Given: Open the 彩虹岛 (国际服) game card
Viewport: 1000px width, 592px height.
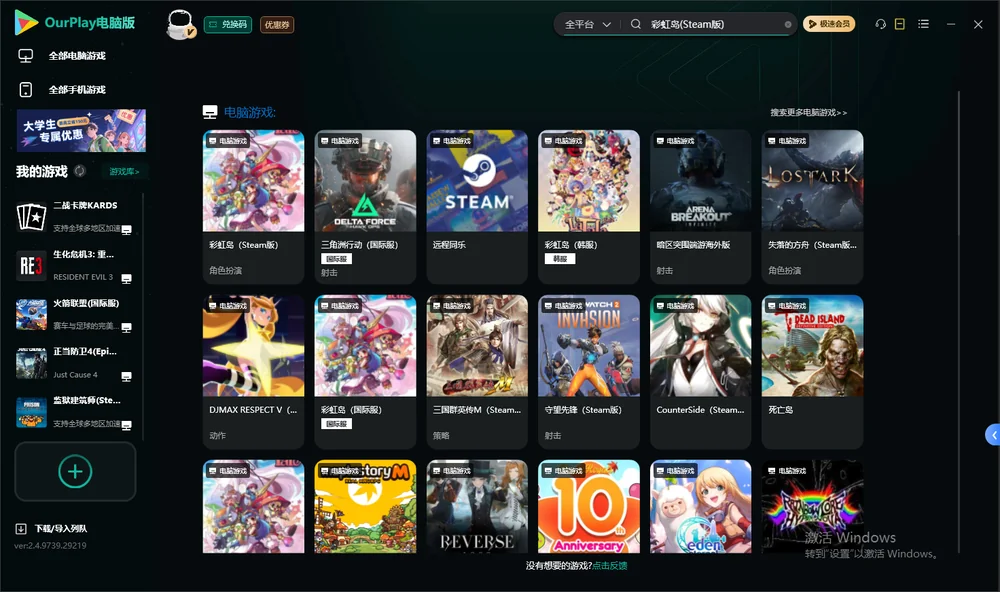Looking at the screenshot, I should coord(365,372).
